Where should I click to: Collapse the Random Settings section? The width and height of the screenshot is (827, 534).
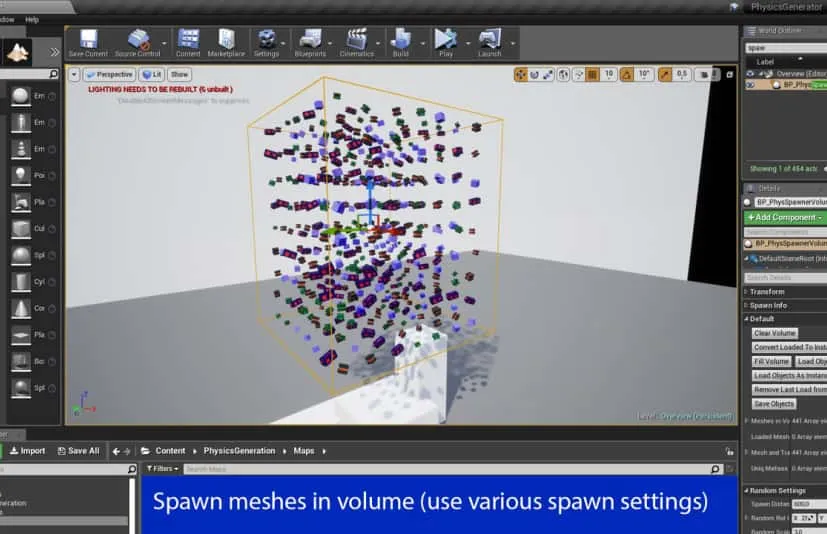tap(746, 491)
